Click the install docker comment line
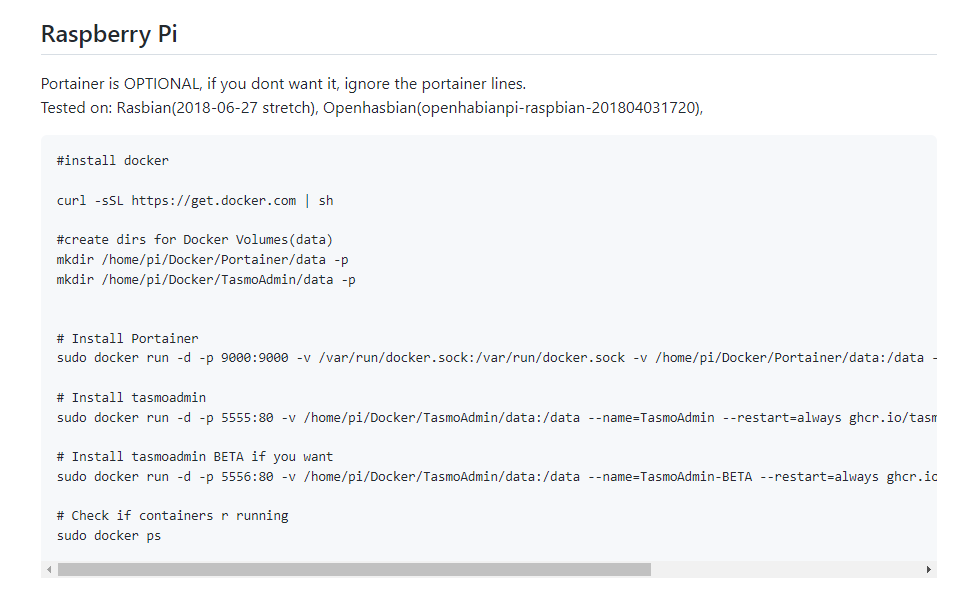 [x=112, y=160]
